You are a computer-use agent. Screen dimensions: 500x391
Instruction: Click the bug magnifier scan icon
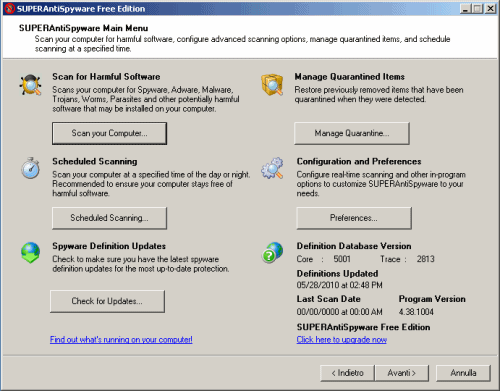coord(30,85)
